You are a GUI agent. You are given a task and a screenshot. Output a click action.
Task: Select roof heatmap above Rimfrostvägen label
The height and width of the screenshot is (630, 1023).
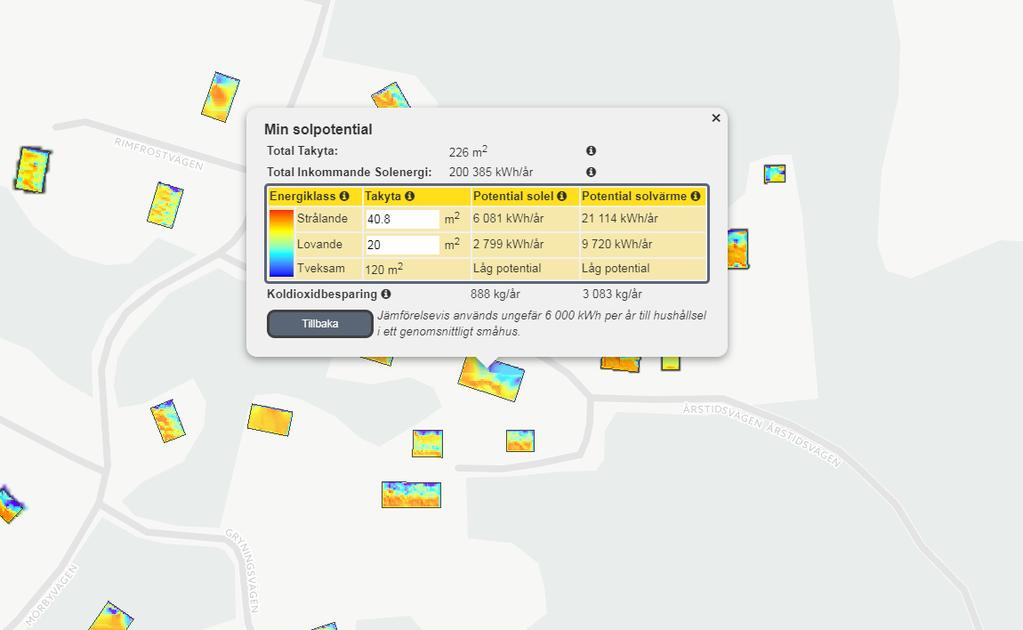[221, 97]
